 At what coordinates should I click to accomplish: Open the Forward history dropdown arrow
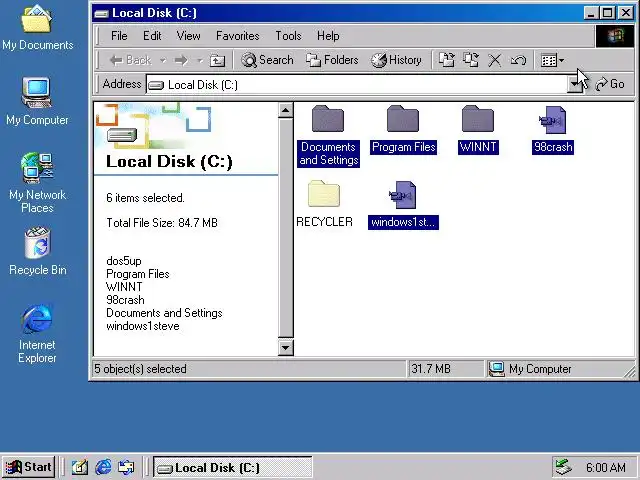(x=200, y=60)
